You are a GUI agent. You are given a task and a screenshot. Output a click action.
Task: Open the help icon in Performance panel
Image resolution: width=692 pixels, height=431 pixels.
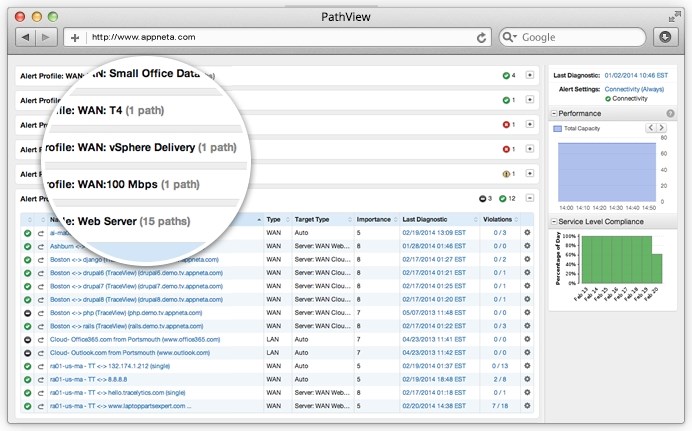point(670,114)
